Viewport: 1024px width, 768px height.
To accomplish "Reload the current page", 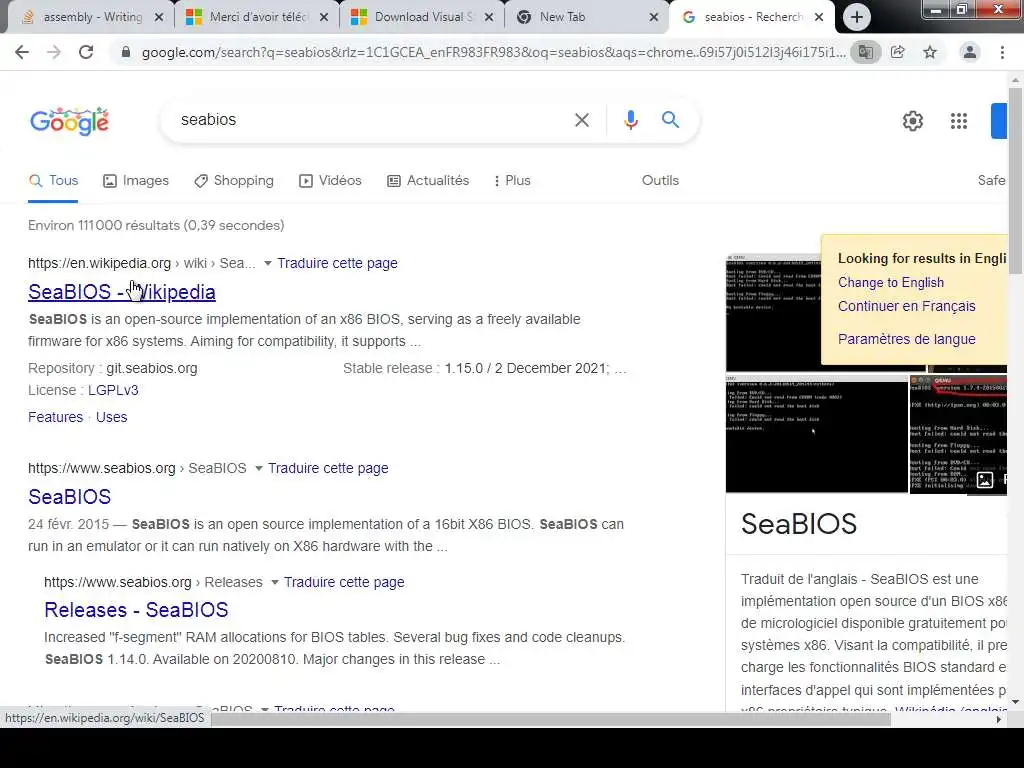I will pyautogui.click(x=86, y=52).
